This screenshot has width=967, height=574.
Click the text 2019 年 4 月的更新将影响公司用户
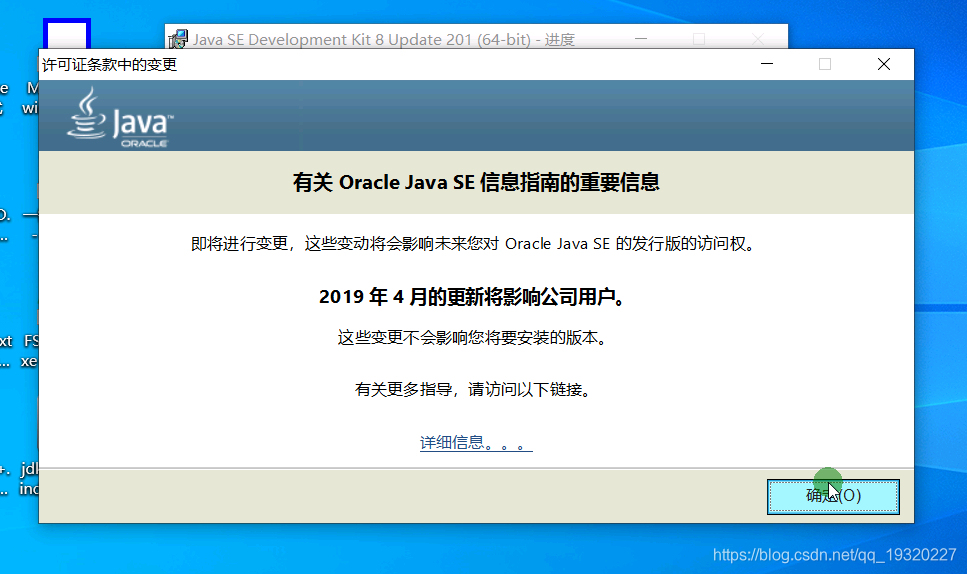tap(472, 297)
